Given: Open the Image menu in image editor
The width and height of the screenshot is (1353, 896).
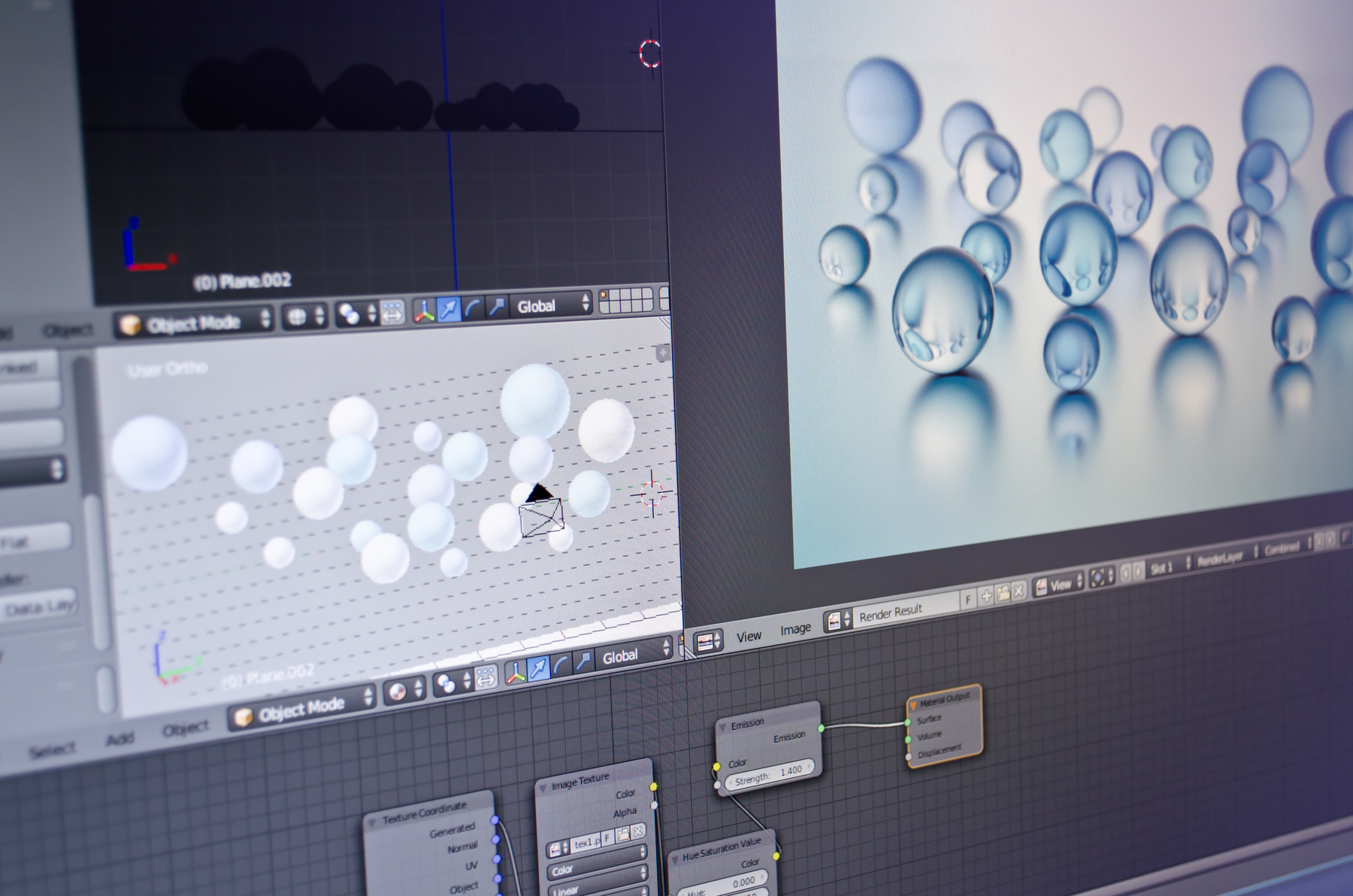Looking at the screenshot, I should 795,629.
